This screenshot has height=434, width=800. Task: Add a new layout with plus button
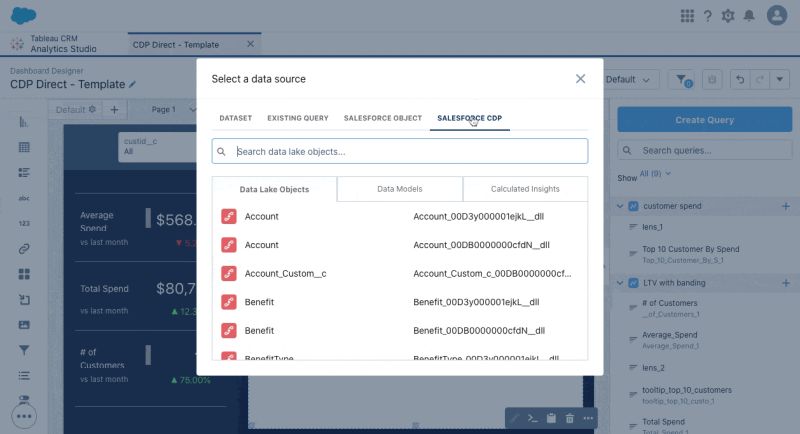114,110
